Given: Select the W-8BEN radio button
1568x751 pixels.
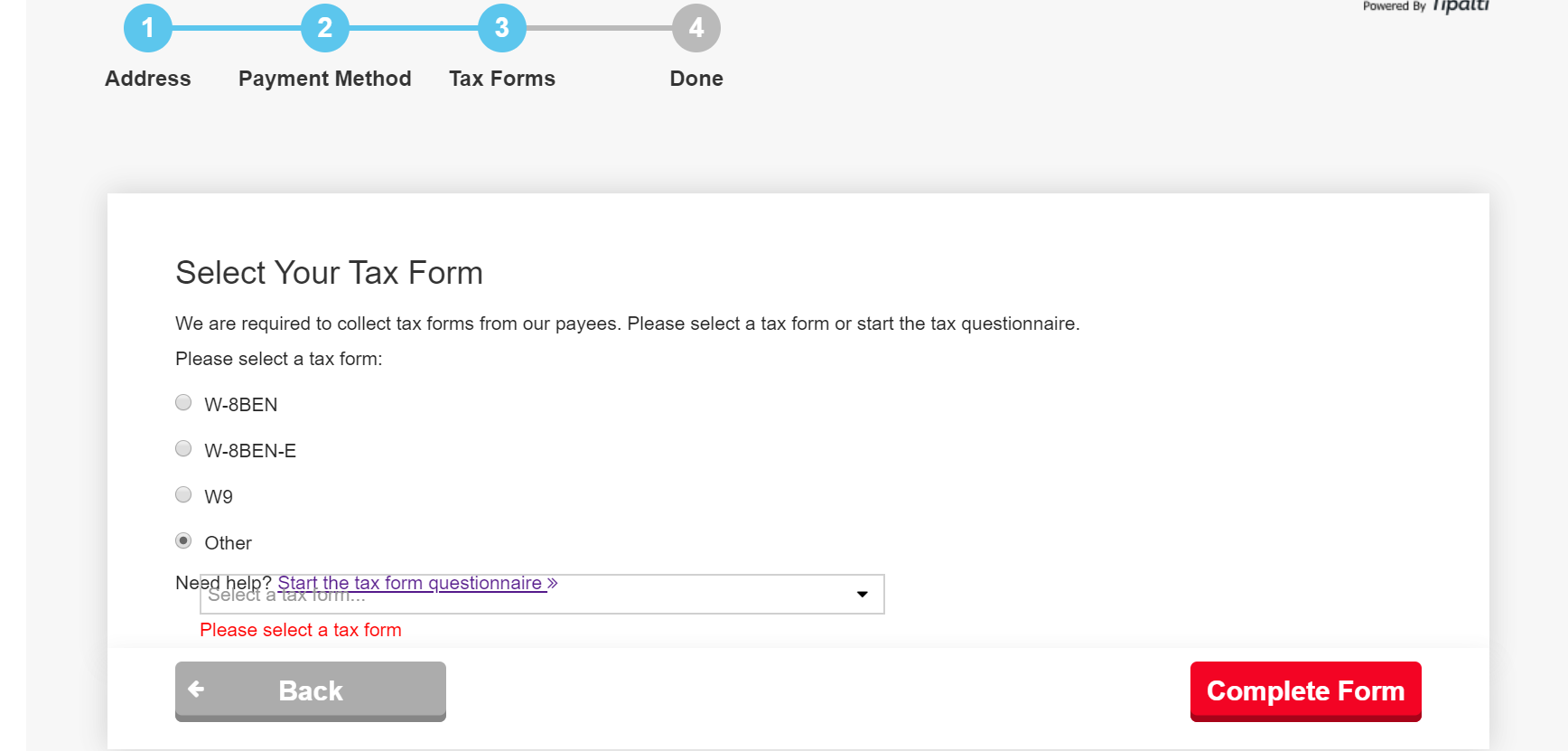Looking at the screenshot, I should (183, 403).
